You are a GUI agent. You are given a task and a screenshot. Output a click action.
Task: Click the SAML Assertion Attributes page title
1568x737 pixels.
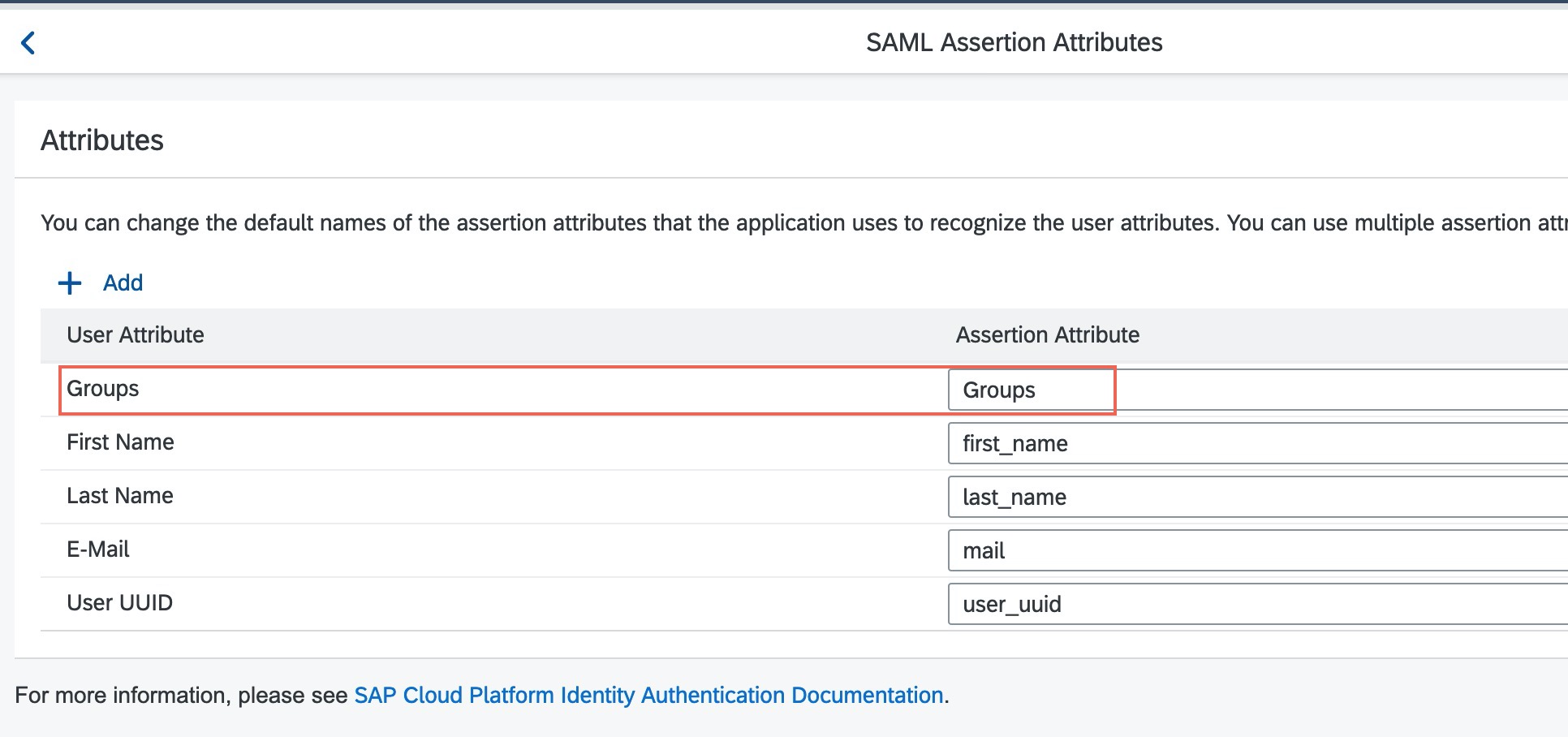click(x=1014, y=43)
